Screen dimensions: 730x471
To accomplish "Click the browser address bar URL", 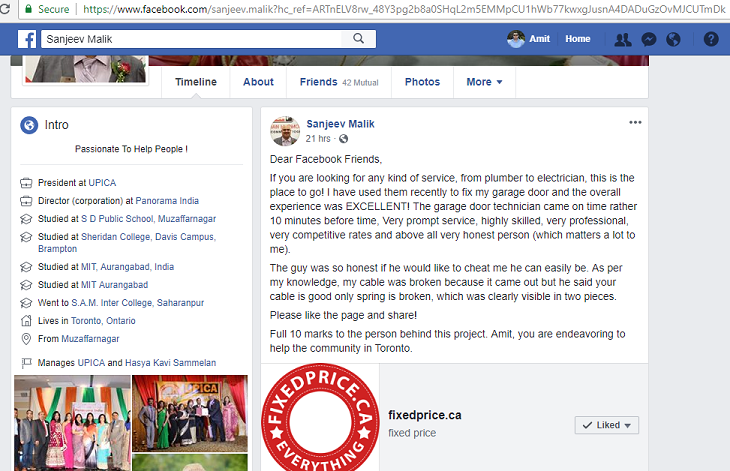I will pyautogui.click(x=400, y=9).
